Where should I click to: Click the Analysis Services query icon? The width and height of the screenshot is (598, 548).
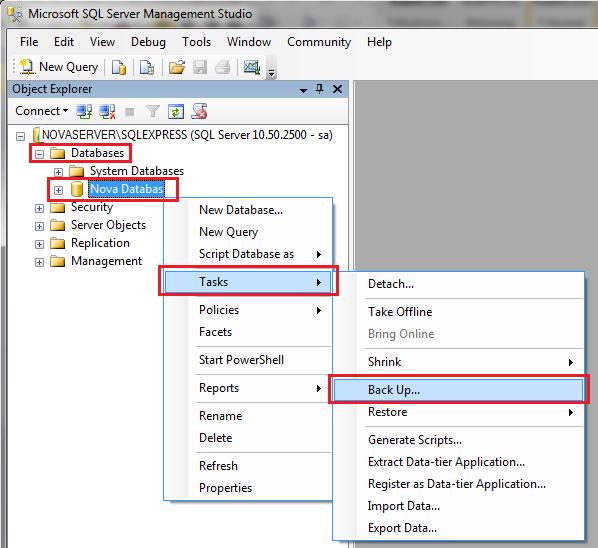click(x=147, y=67)
